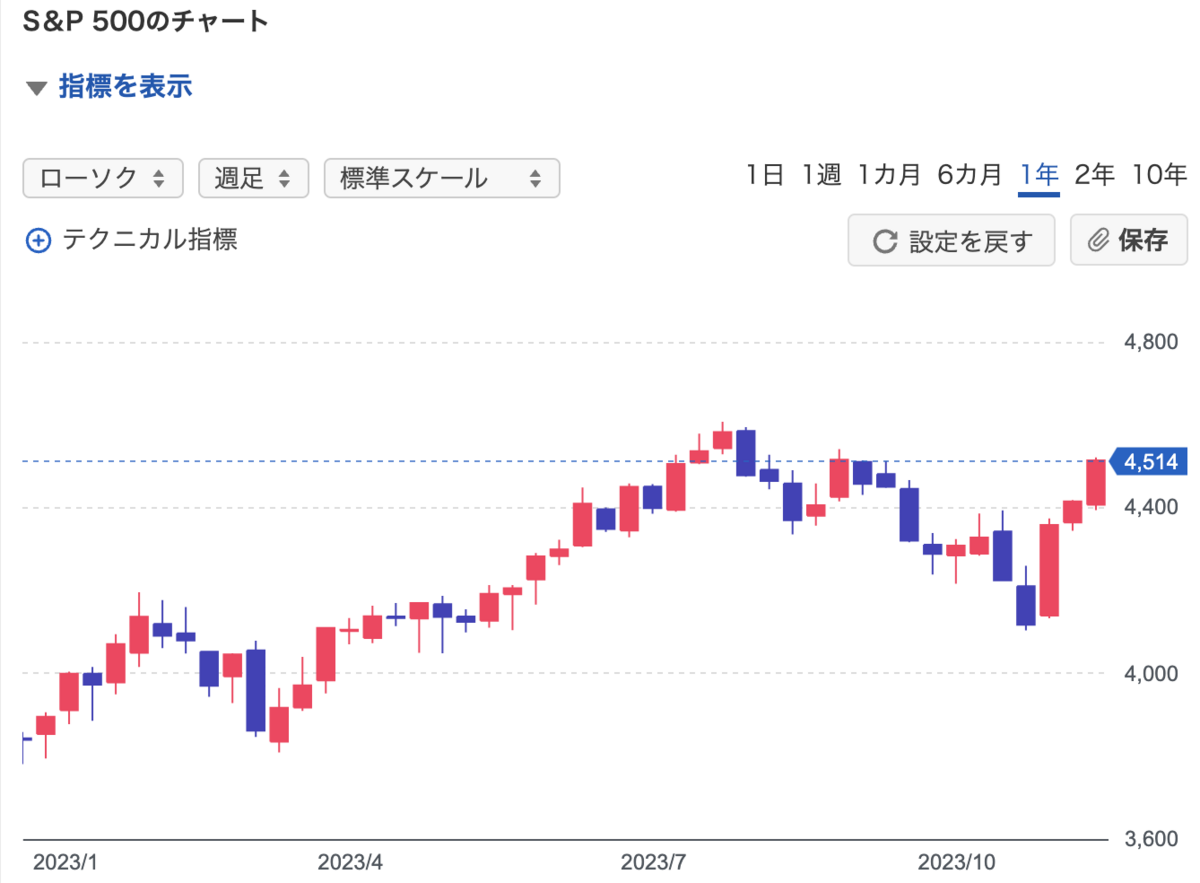Open テクニカル指標 options
The image size is (1200, 883).
(x=149, y=240)
